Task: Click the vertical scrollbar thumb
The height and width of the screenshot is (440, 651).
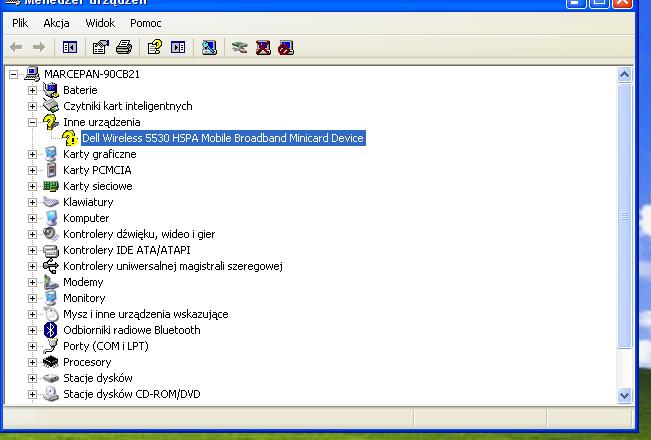Action: [624, 216]
